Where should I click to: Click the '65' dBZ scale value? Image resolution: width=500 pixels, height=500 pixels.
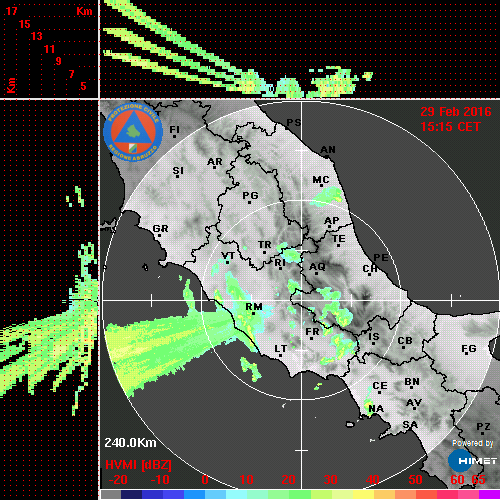tap(479, 480)
